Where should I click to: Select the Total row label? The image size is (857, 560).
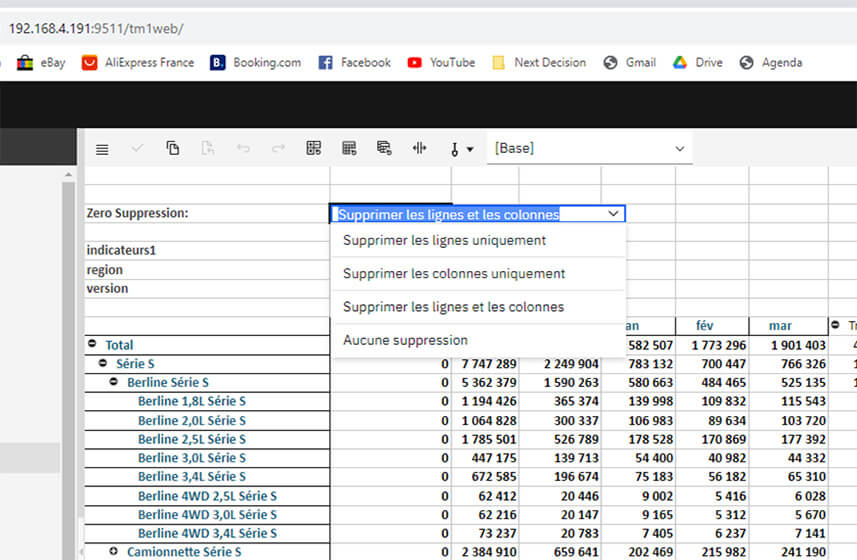point(119,345)
